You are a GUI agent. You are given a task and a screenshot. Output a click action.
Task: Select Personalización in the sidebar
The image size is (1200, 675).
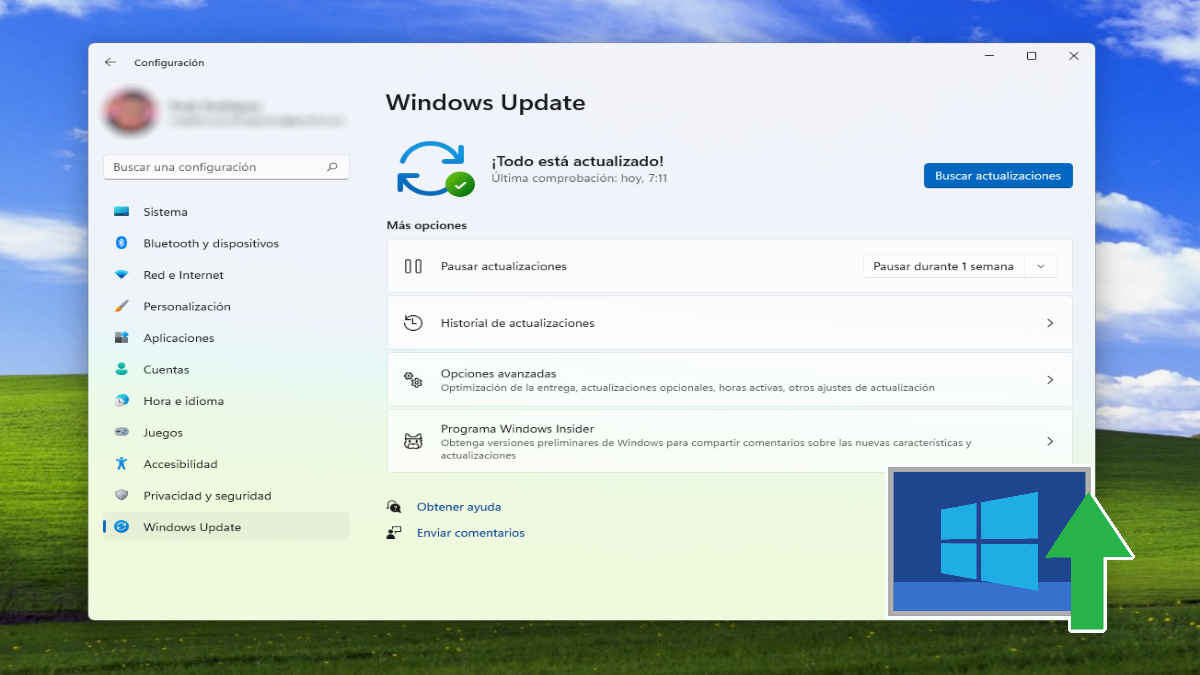pyautogui.click(x=227, y=306)
